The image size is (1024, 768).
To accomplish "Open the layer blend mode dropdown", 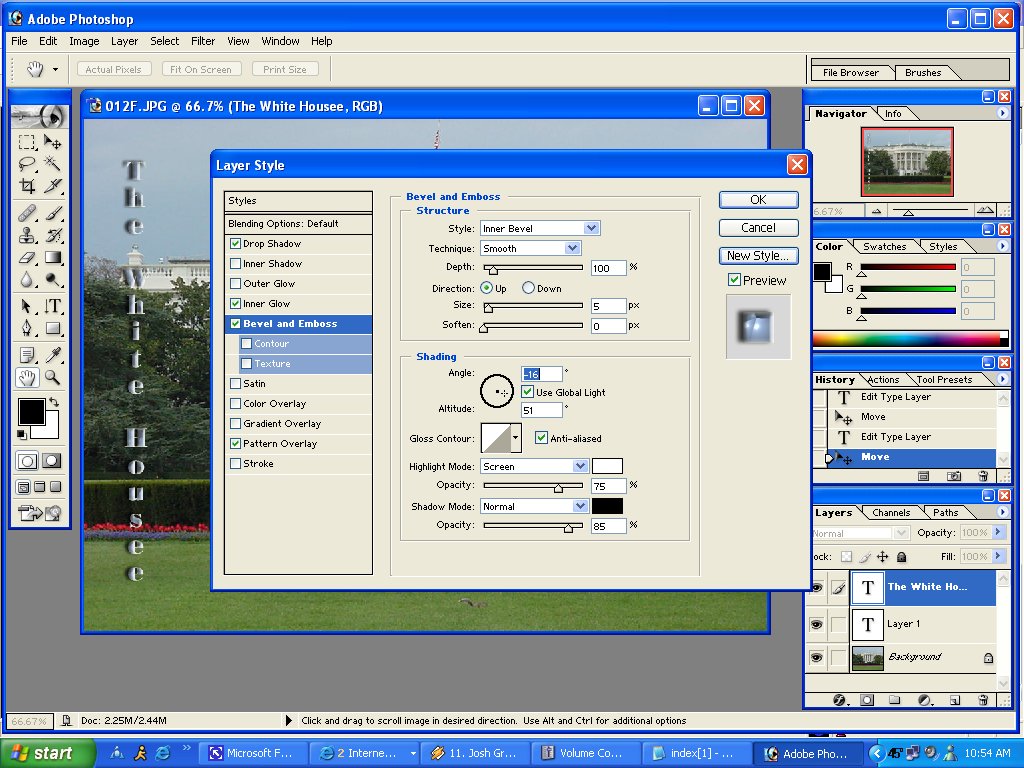I will point(861,534).
